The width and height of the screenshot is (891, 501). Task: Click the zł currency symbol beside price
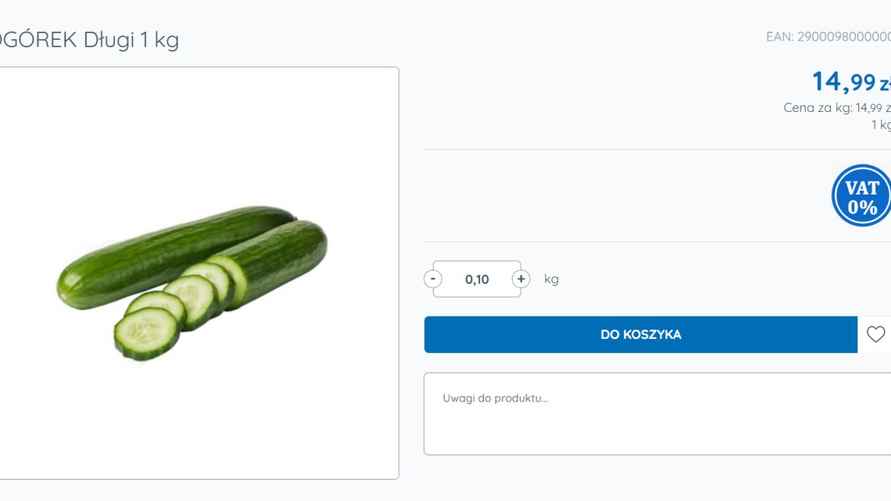pos(885,84)
